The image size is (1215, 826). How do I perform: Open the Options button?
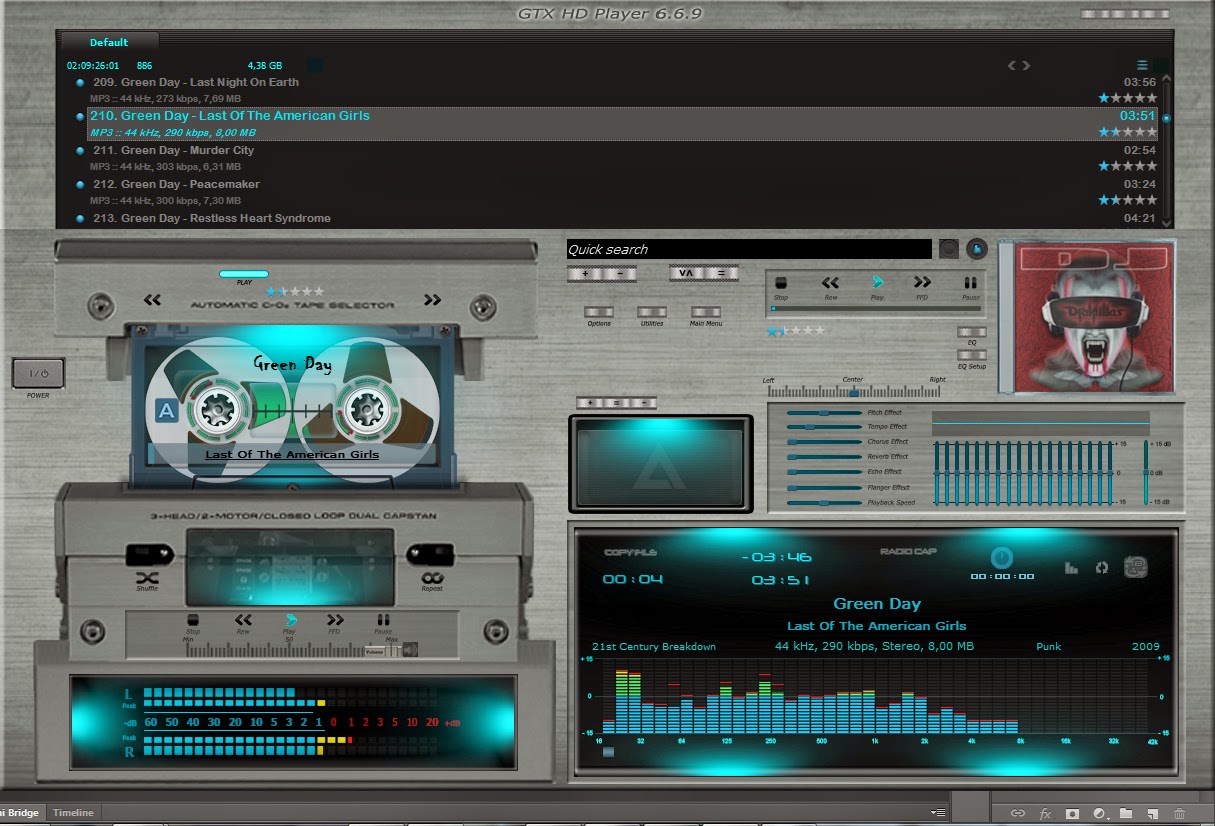[x=599, y=312]
